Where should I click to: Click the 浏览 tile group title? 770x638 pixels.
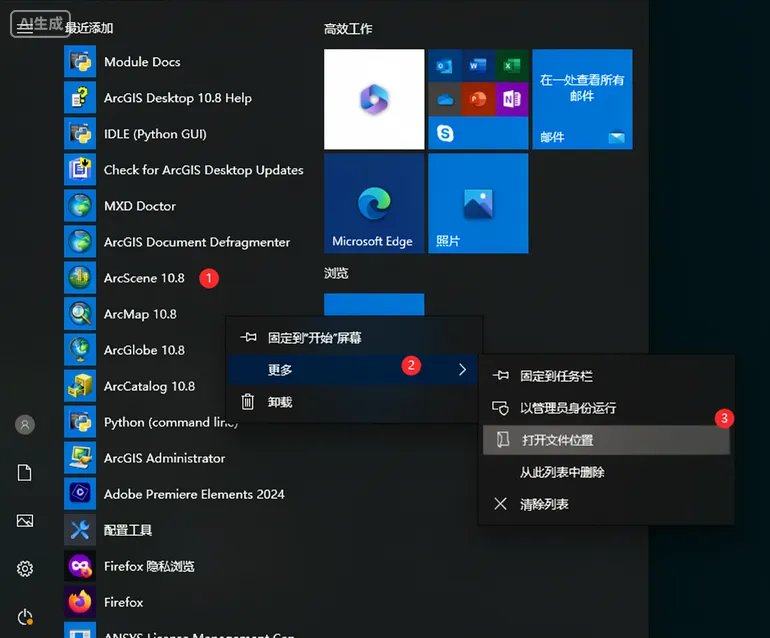[x=336, y=273]
